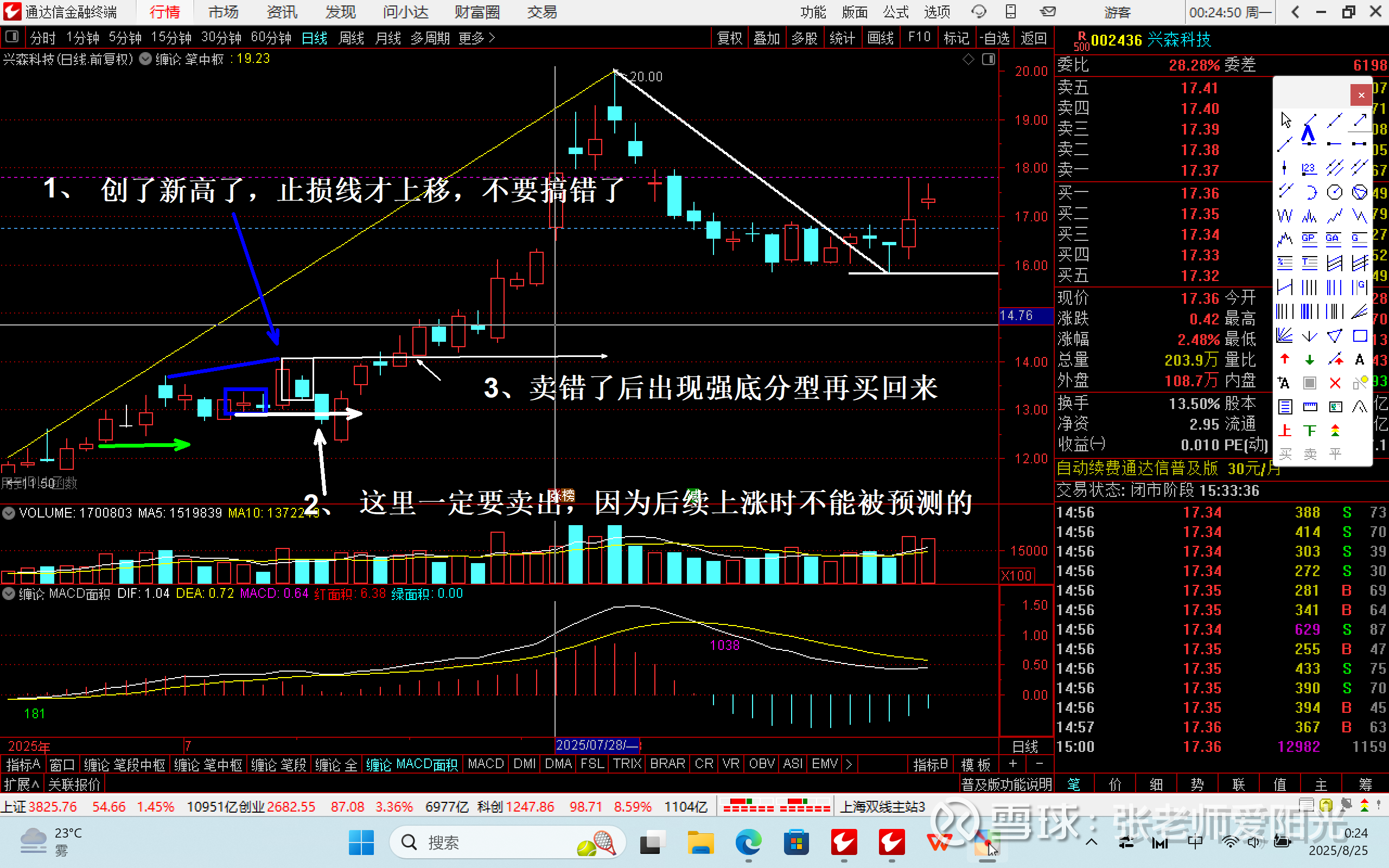Insert a green down arrow marker
The width and height of the screenshot is (1389, 868).
tap(1309, 359)
